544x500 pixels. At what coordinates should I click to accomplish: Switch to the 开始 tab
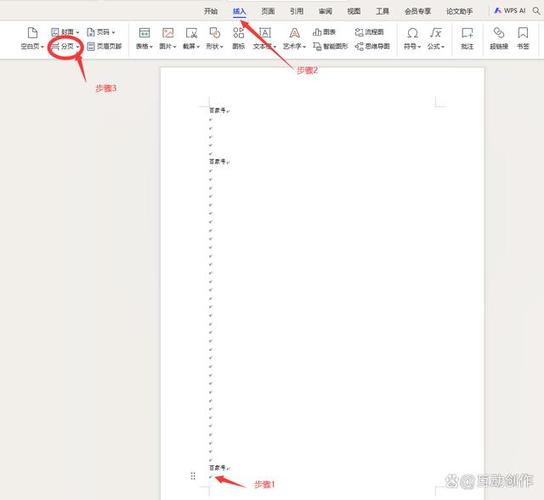pyautogui.click(x=211, y=11)
